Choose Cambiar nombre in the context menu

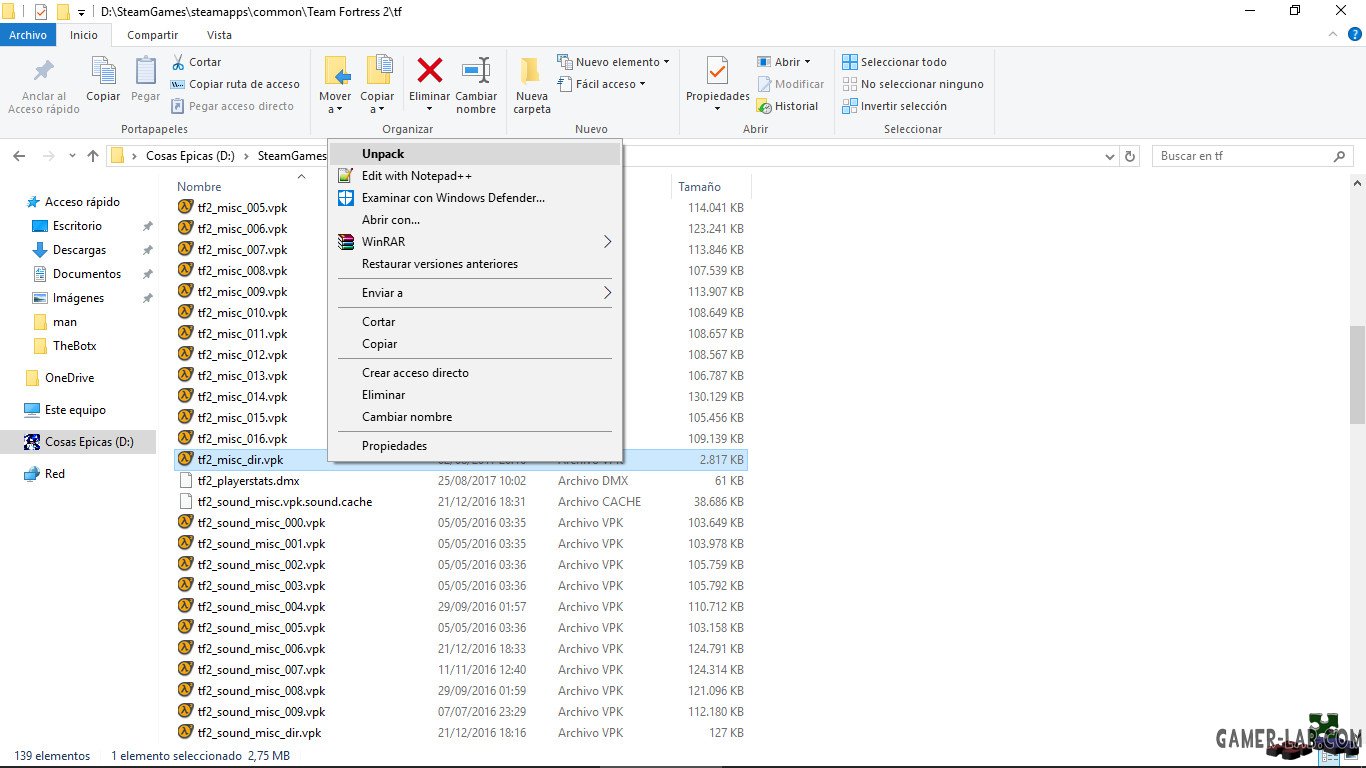475,417
